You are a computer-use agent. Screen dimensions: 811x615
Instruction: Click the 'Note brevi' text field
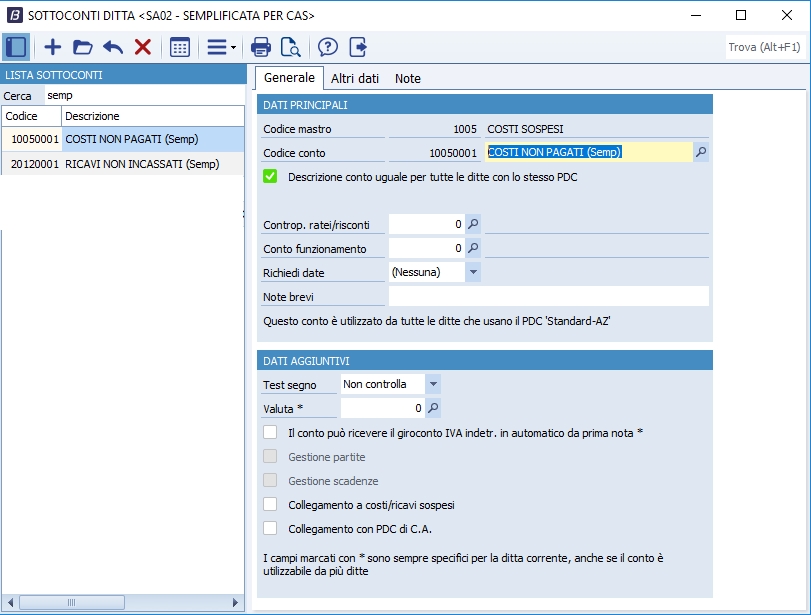[548, 296]
